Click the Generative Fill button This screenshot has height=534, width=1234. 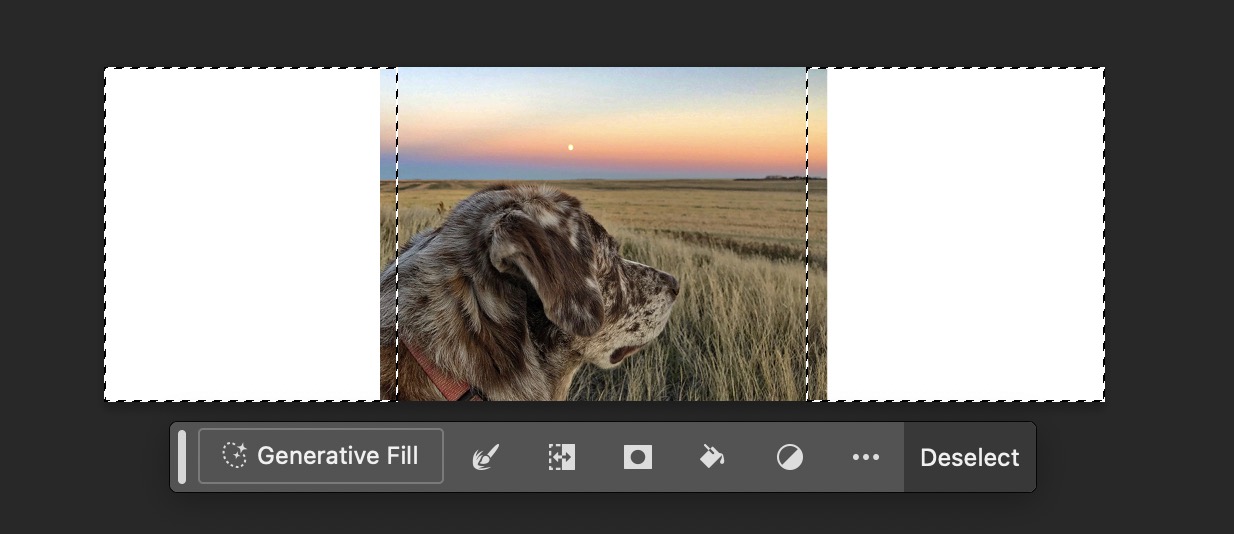pyautogui.click(x=321, y=456)
